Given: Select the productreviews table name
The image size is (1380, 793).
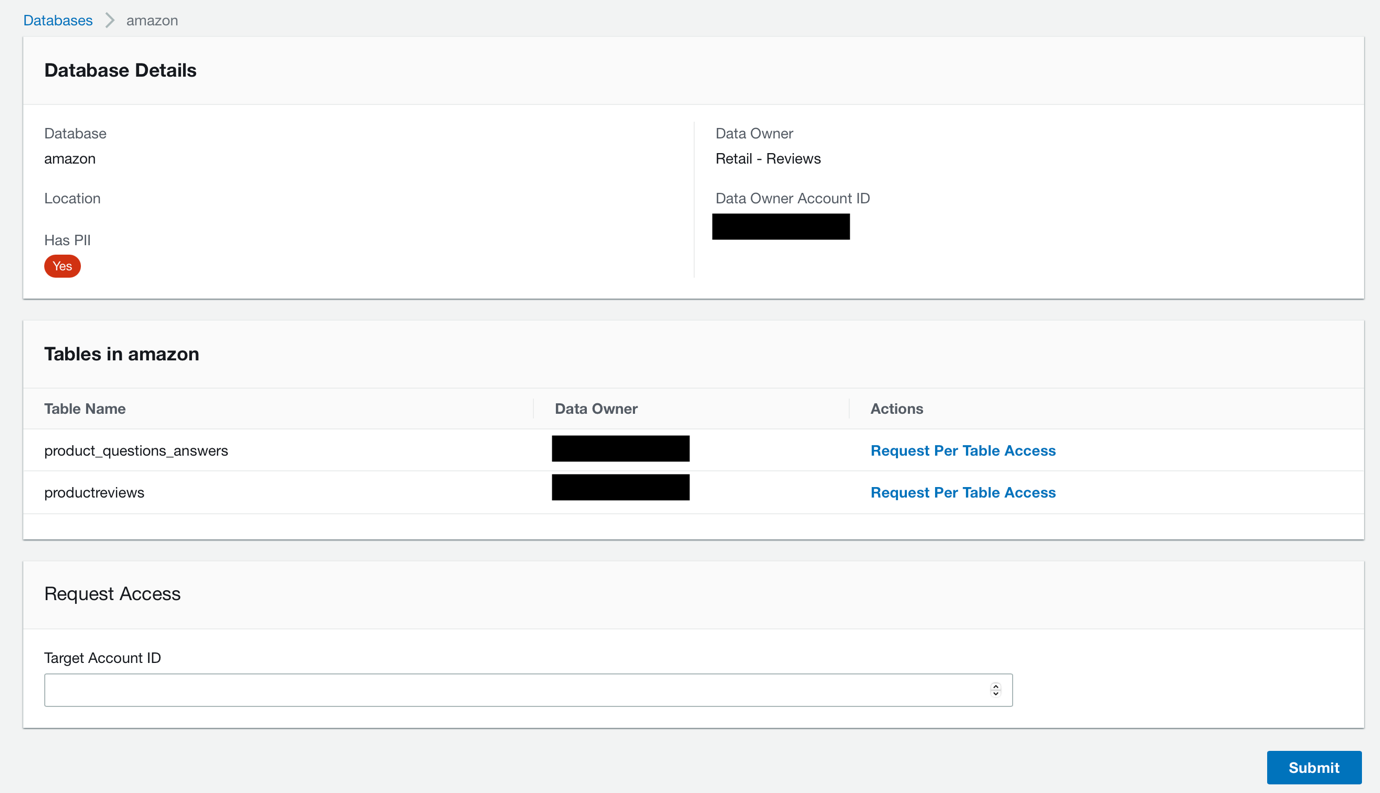Looking at the screenshot, I should [x=94, y=493].
